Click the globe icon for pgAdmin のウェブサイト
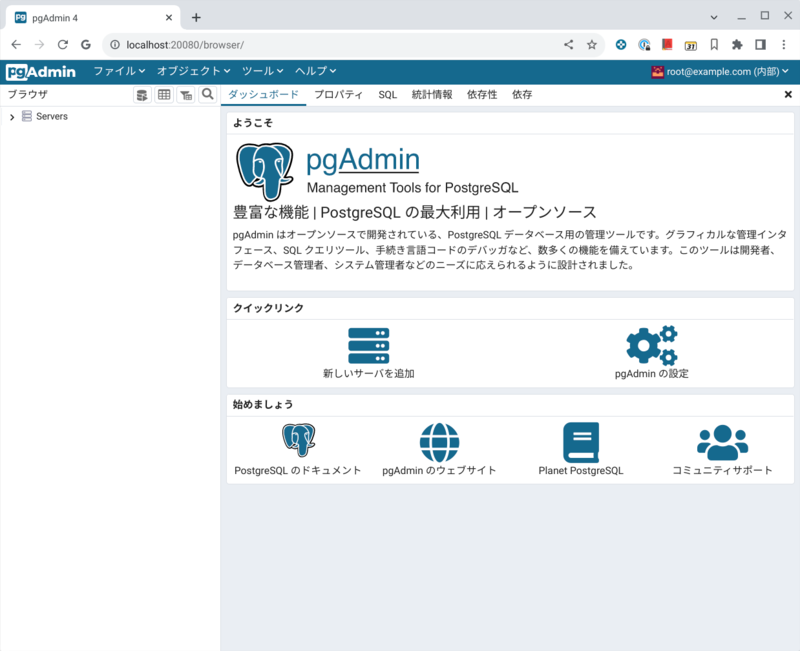 coord(440,442)
